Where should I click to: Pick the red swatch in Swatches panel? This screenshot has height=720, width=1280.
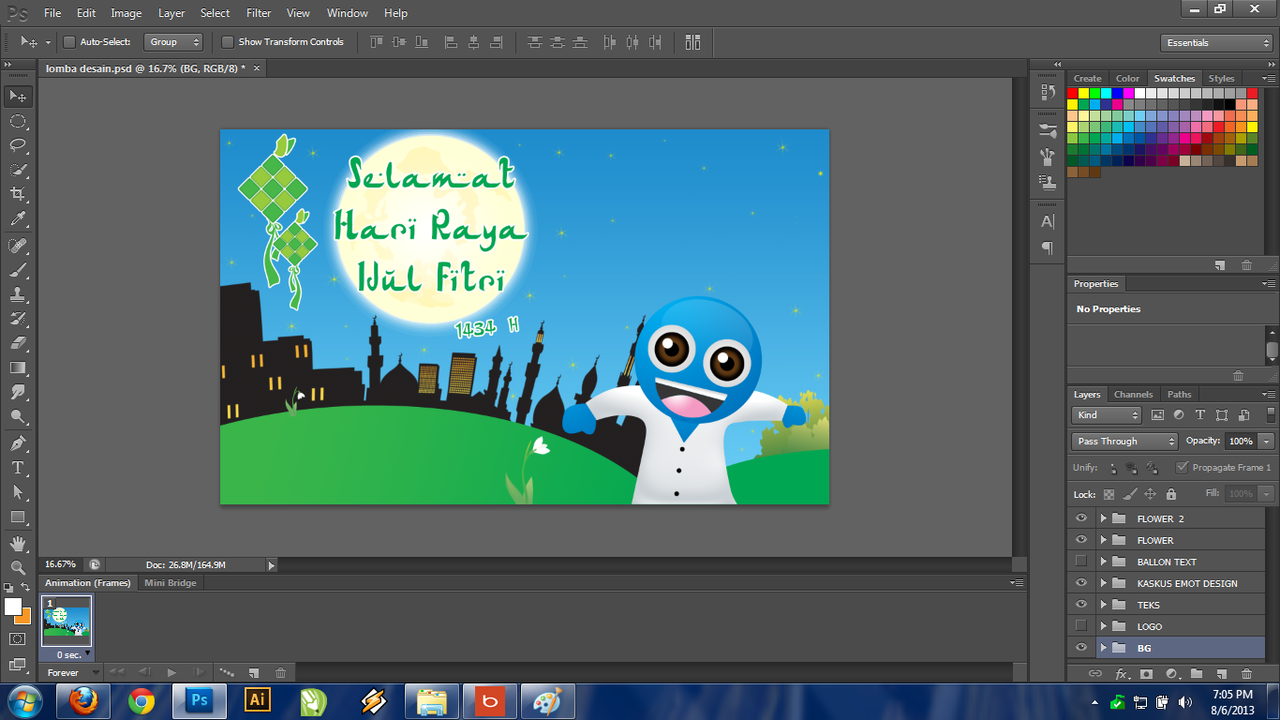[1073, 93]
